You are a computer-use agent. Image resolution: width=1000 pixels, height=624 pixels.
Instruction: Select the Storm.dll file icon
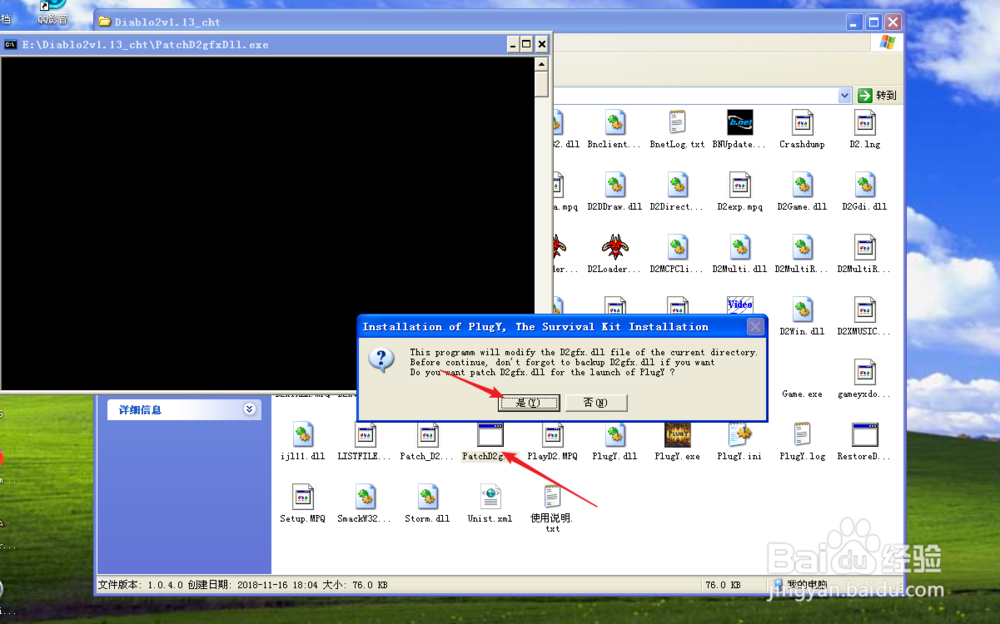427,497
